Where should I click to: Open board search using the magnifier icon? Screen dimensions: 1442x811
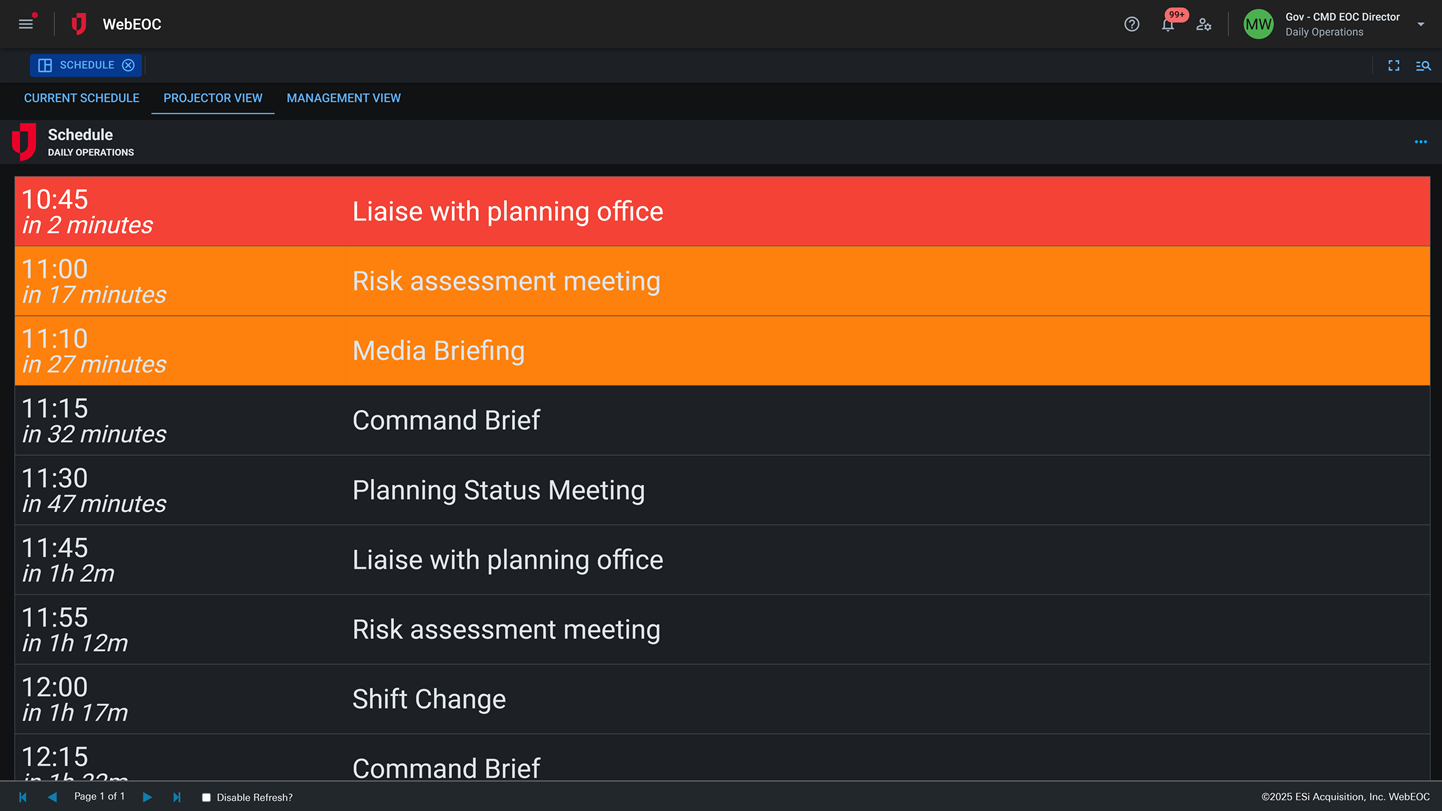(x=1424, y=65)
